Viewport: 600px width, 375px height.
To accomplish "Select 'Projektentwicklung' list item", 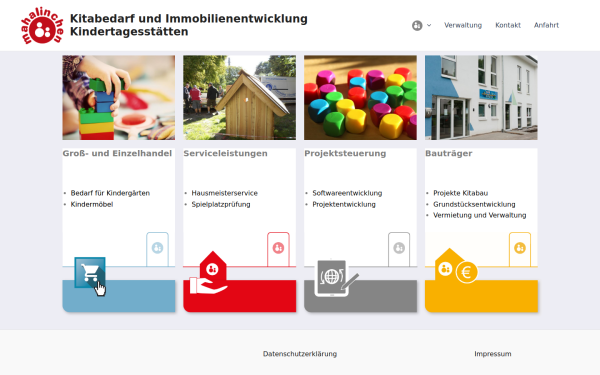I will click(x=344, y=204).
